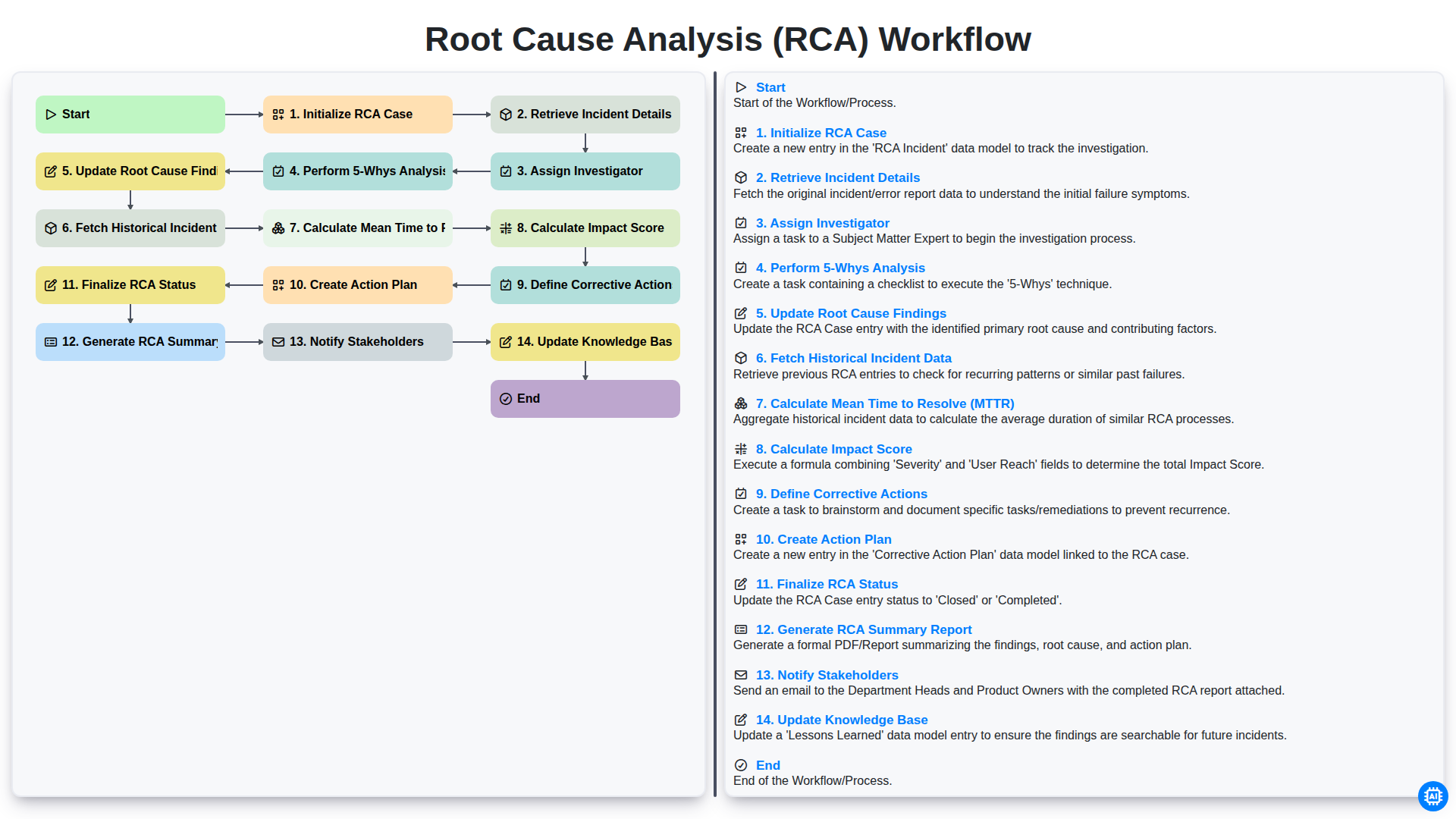
Task: Open the 5. Update Root Cause Findings link
Action: (851, 313)
